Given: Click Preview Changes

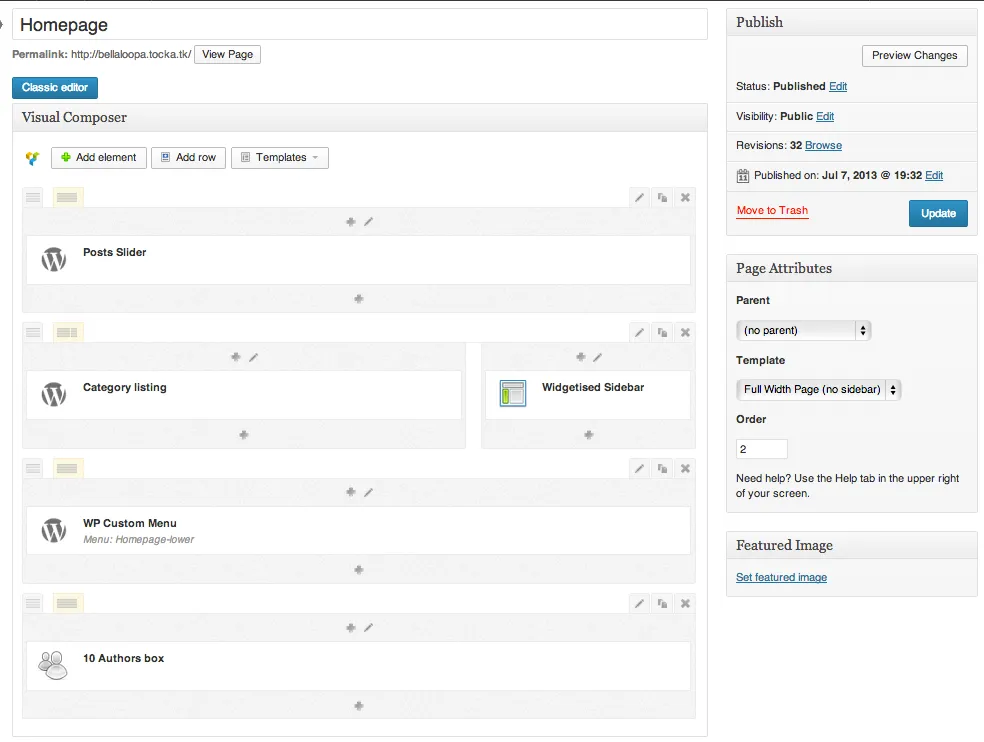Looking at the screenshot, I should point(914,55).
